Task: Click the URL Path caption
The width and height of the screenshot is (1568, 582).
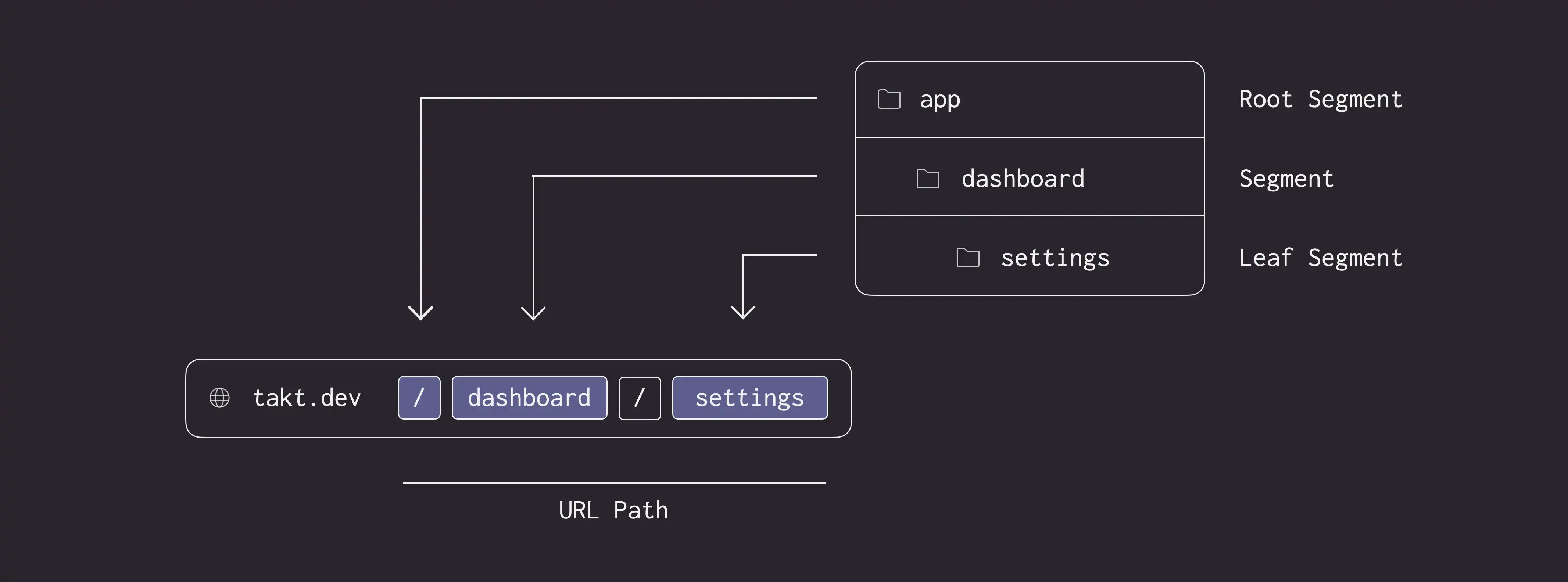Action: 613,510
